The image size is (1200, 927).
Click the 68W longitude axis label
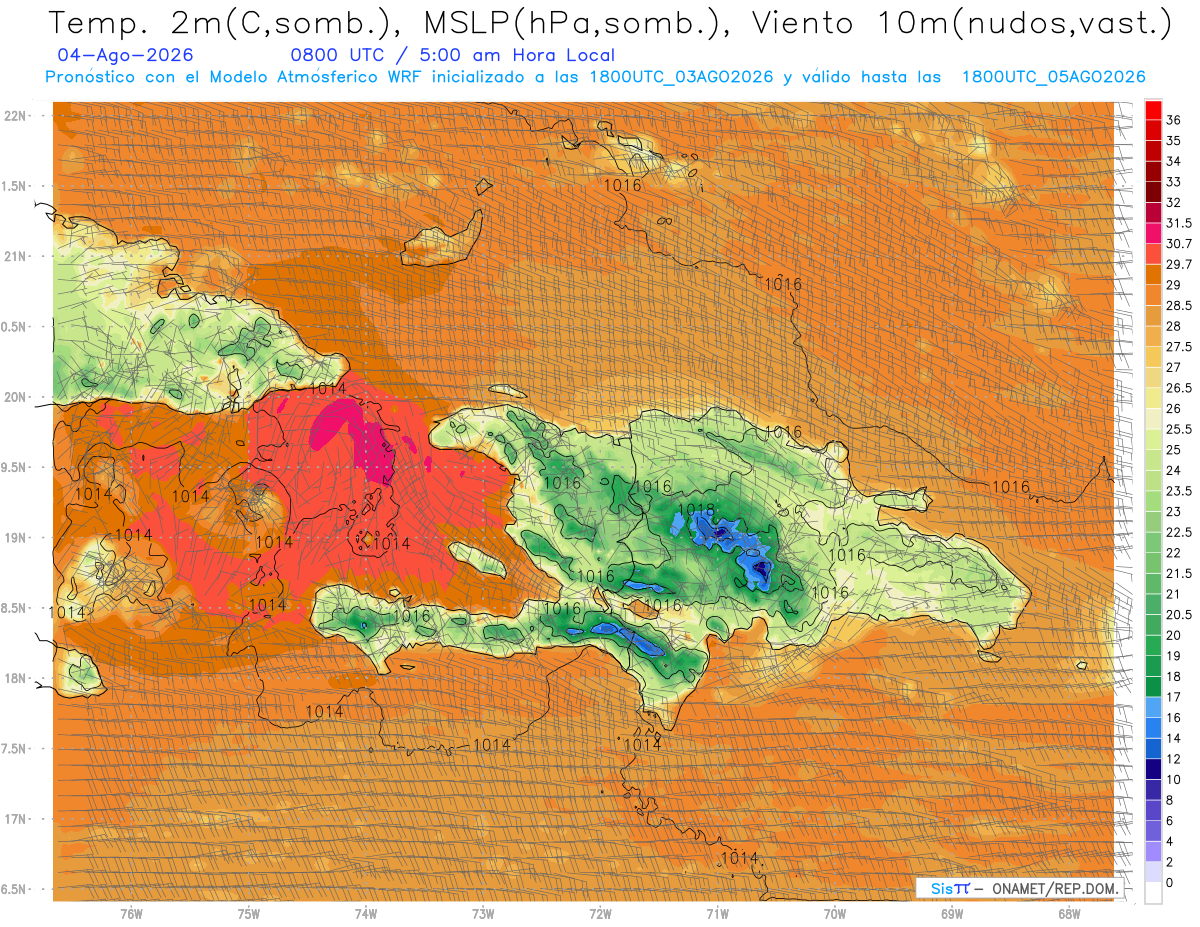[x=1069, y=914]
